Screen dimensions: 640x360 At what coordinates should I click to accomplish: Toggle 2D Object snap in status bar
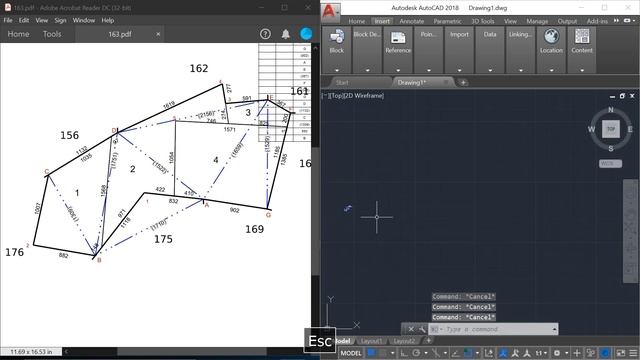[x=468, y=353]
